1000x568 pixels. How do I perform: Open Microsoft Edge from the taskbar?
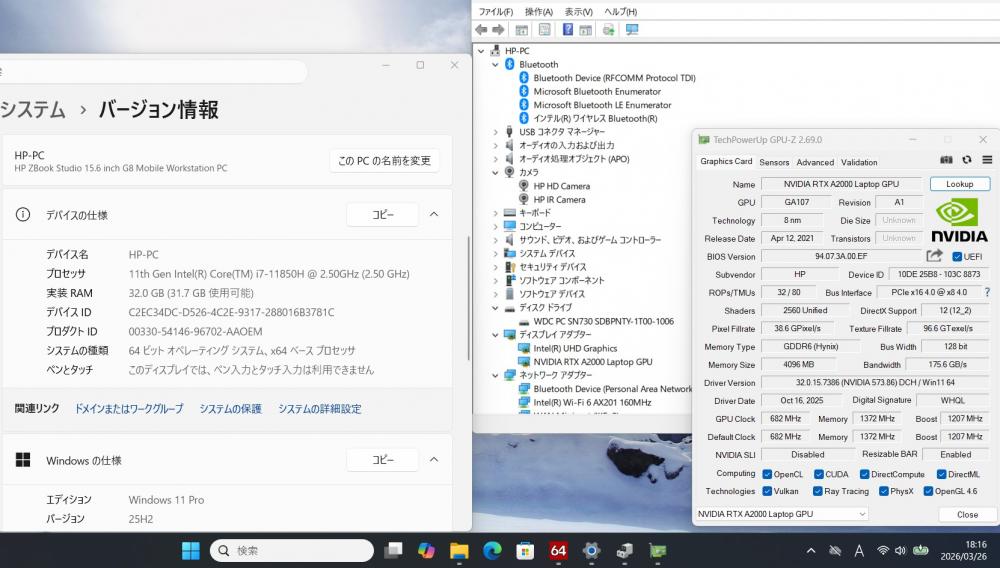(x=492, y=550)
